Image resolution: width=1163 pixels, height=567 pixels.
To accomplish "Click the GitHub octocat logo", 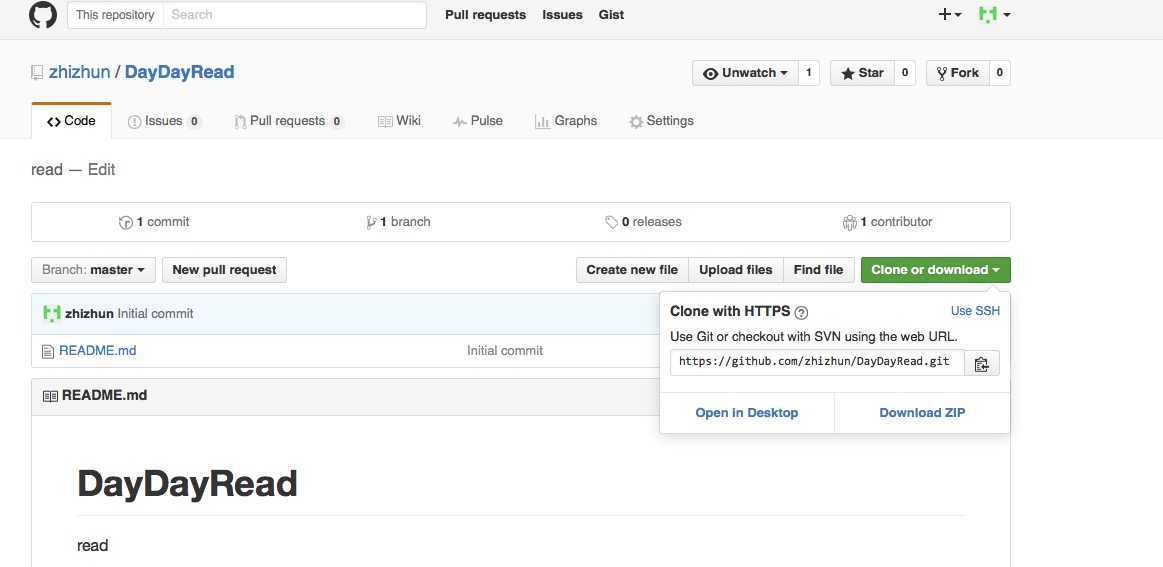I will pos(43,15).
